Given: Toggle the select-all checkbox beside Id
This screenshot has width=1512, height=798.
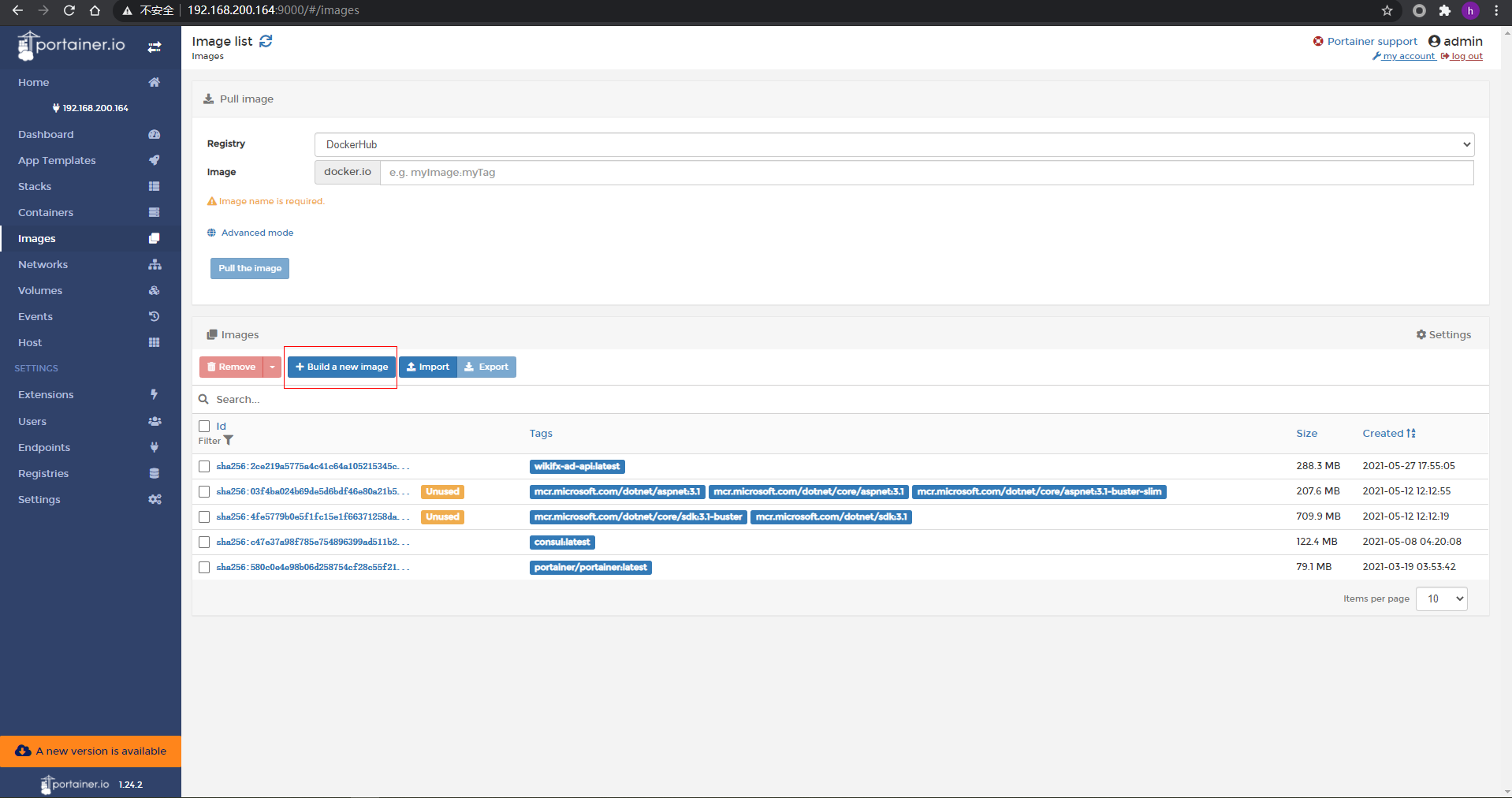Looking at the screenshot, I should click(204, 426).
